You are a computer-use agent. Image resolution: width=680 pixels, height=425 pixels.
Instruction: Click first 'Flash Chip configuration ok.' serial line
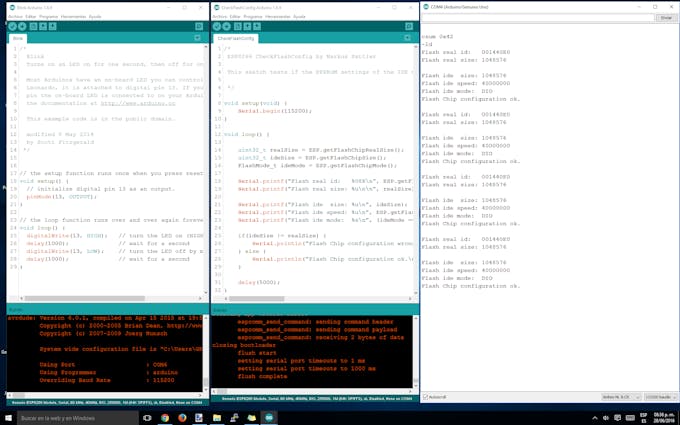pyautogui.click(x=471, y=99)
